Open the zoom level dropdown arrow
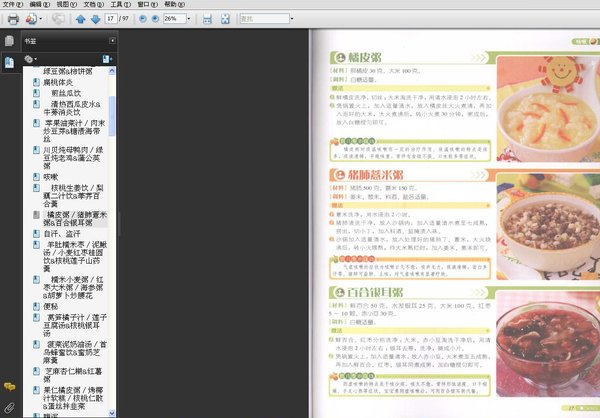This screenshot has width=600, height=418. pos(189,18)
